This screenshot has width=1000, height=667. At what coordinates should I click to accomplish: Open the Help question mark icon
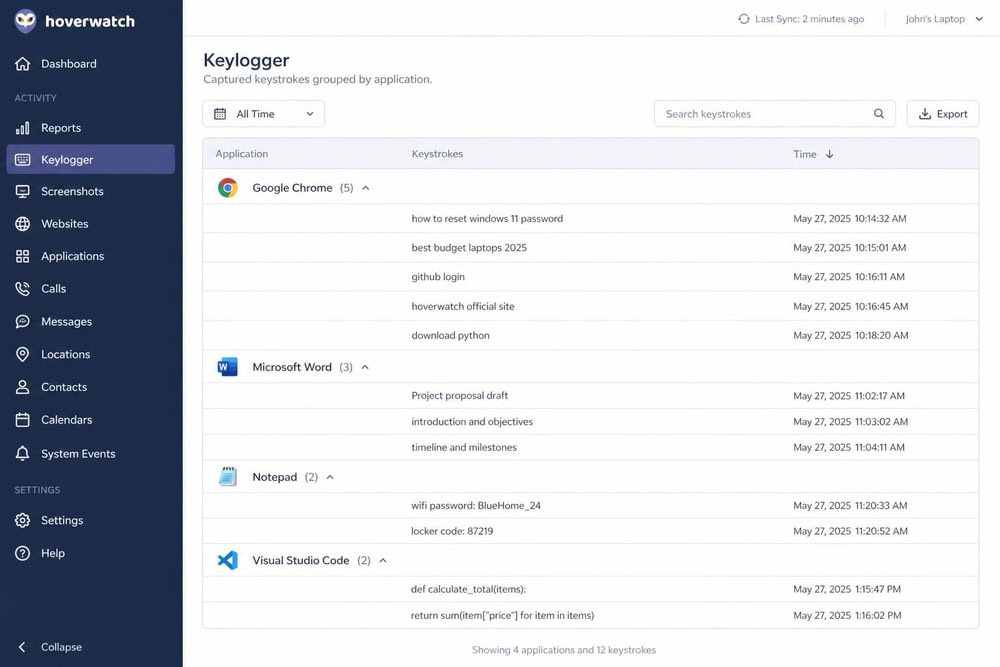coord(22,553)
